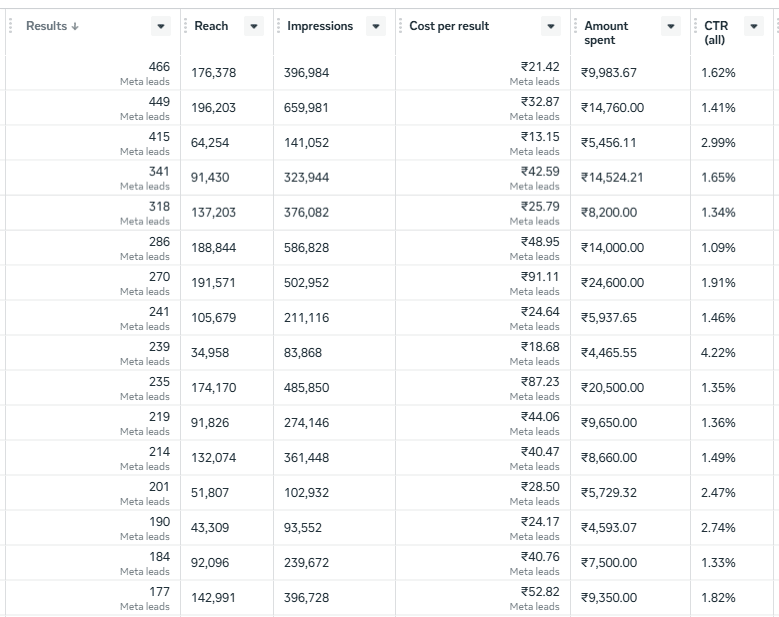Click the CTR (all) drag handle icon

[x=696, y=26]
